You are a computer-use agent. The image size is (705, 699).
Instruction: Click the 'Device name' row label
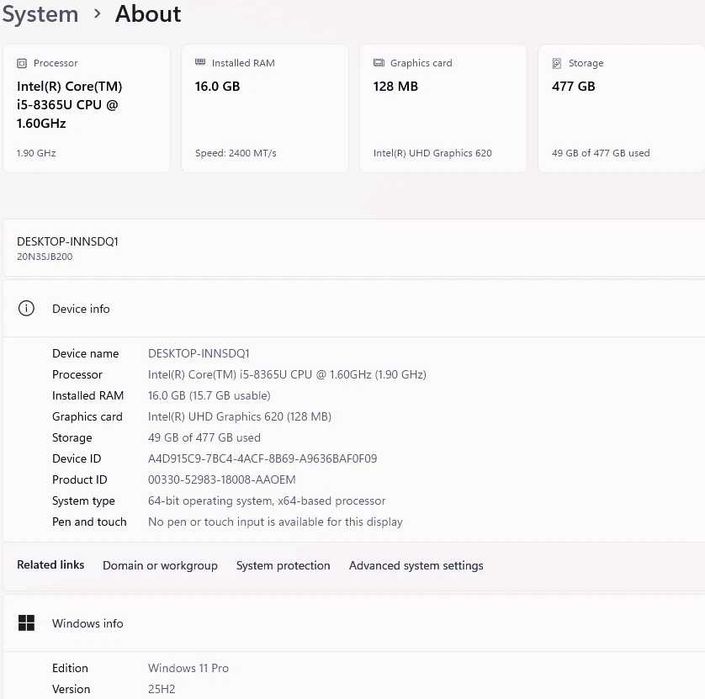click(x=85, y=353)
